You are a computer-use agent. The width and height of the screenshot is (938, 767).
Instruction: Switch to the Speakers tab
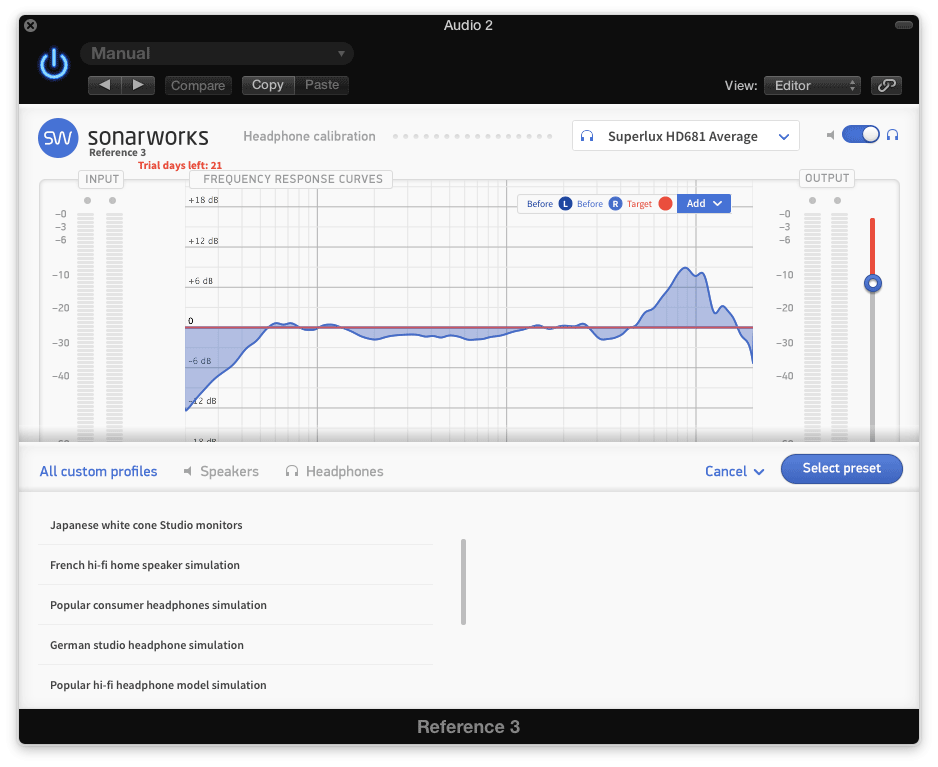coord(221,471)
